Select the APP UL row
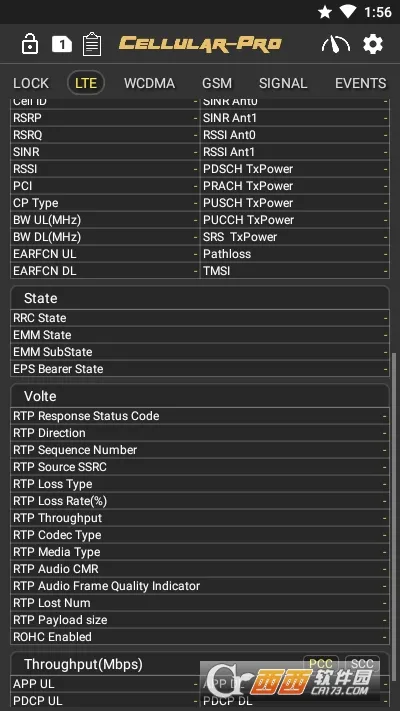The width and height of the screenshot is (400, 711). coord(105,684)
